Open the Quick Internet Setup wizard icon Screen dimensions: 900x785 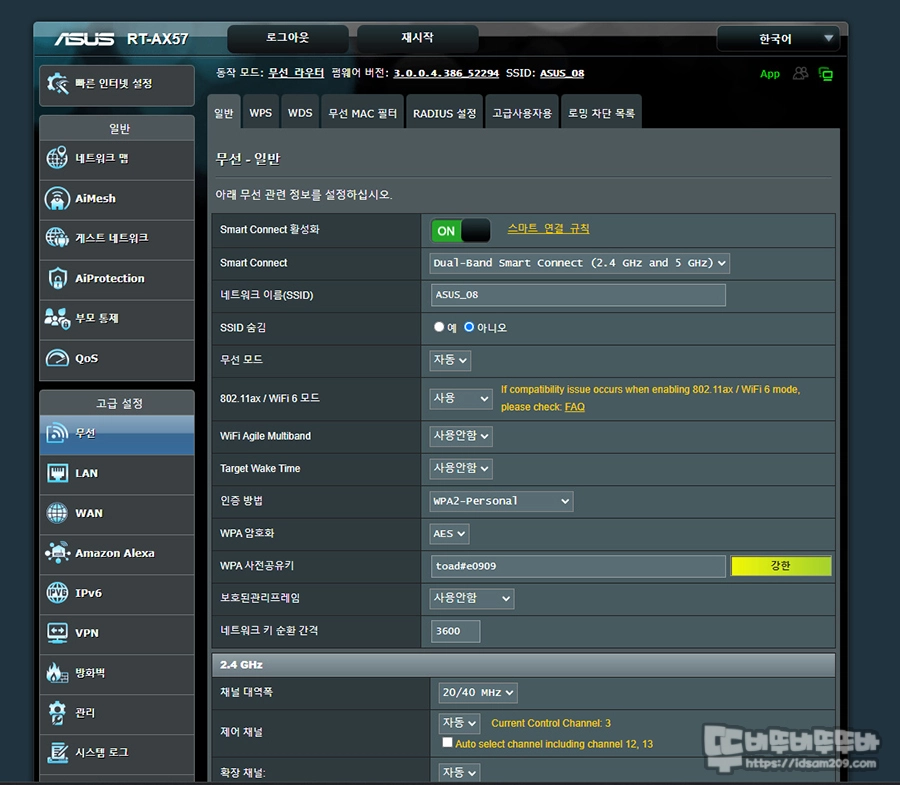pyautogui.click(x=57, y=84)
